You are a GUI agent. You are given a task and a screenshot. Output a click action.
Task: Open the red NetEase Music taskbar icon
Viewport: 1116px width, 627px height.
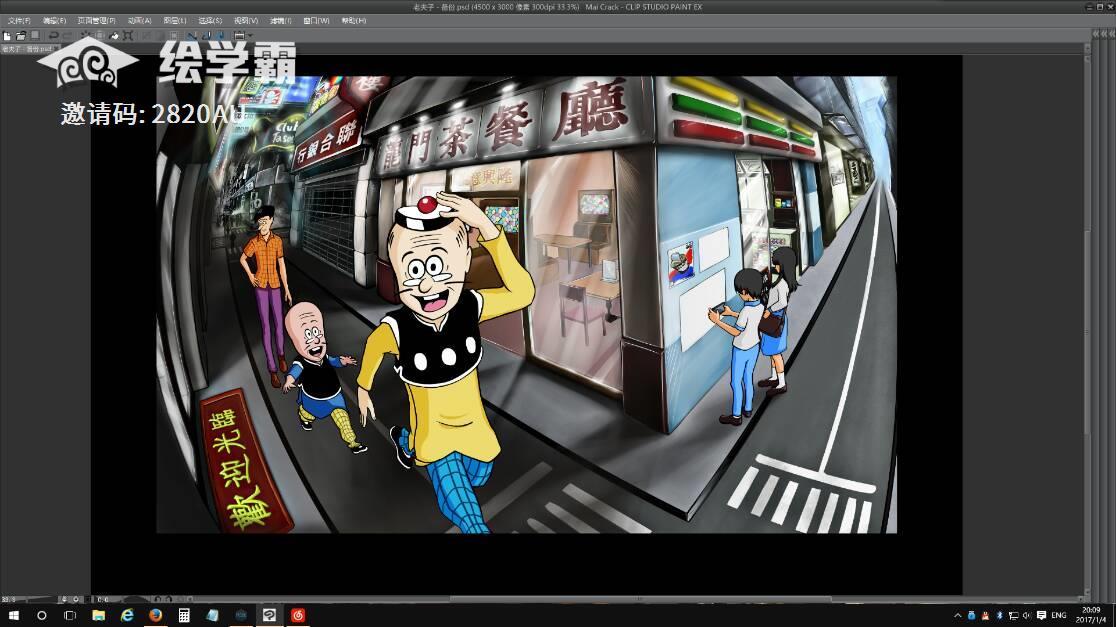pyautogui.click(x=298, y=615)
